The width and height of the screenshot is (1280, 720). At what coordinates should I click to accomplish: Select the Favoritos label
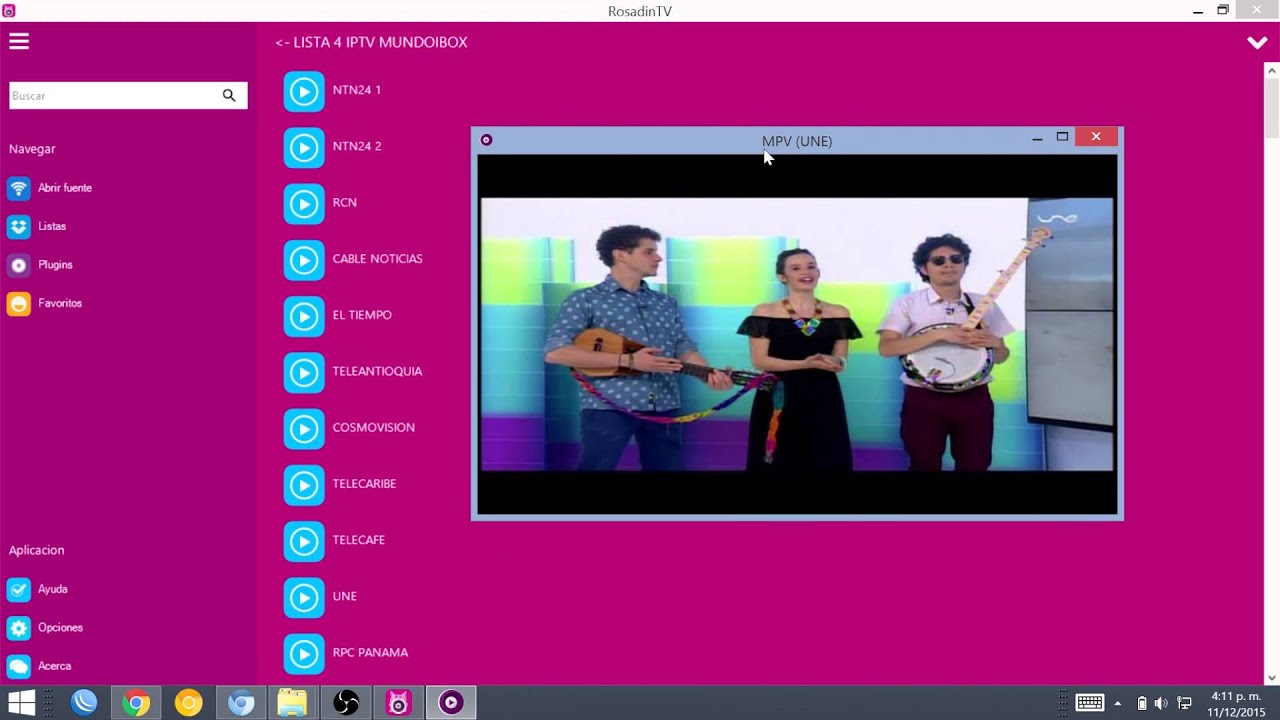60,303
